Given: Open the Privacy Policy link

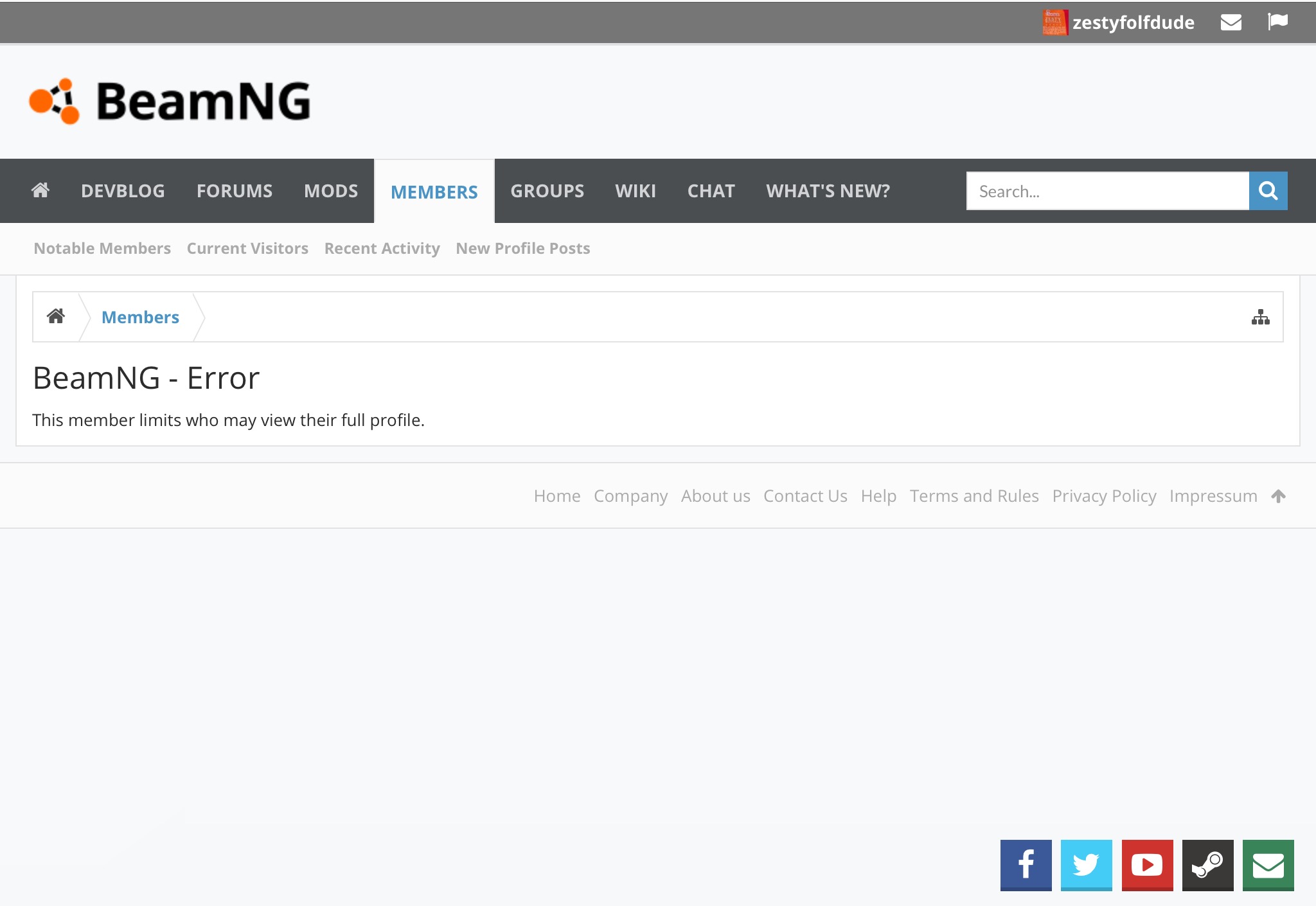Looking at the screenshot, I should coord(1104,496).
